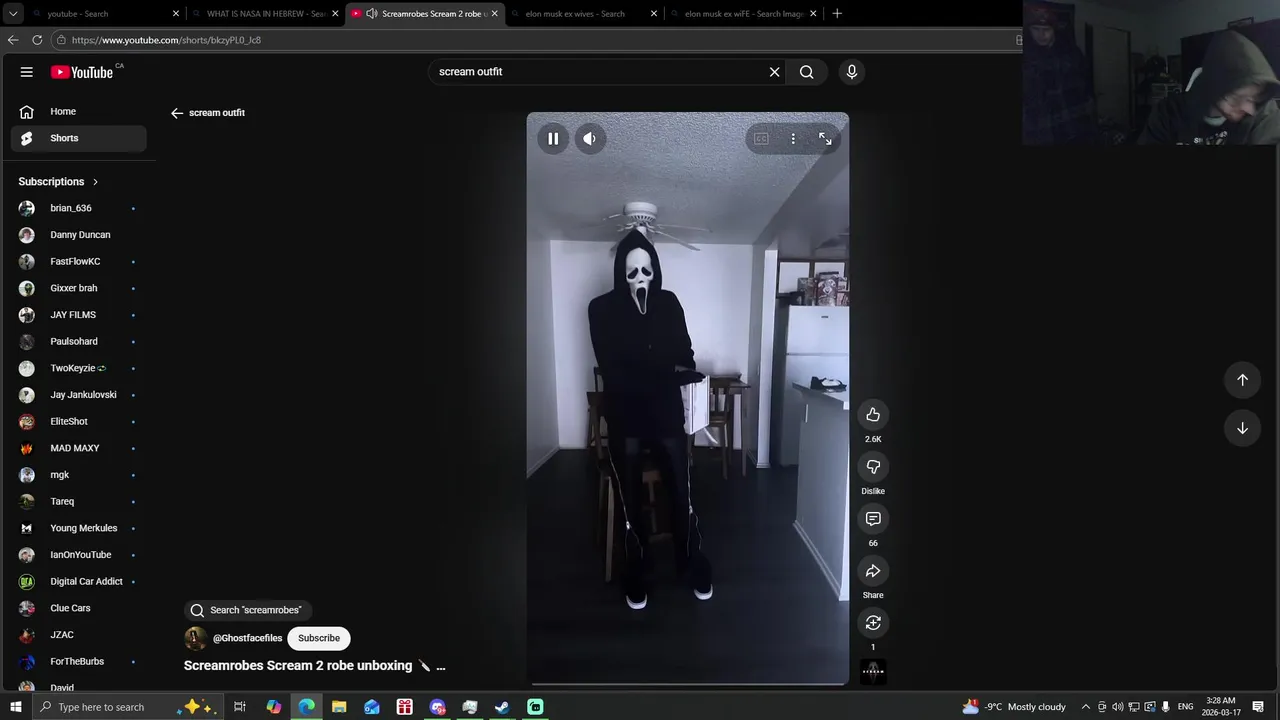Go to the YouTube logo homepage

click(82, 72)
